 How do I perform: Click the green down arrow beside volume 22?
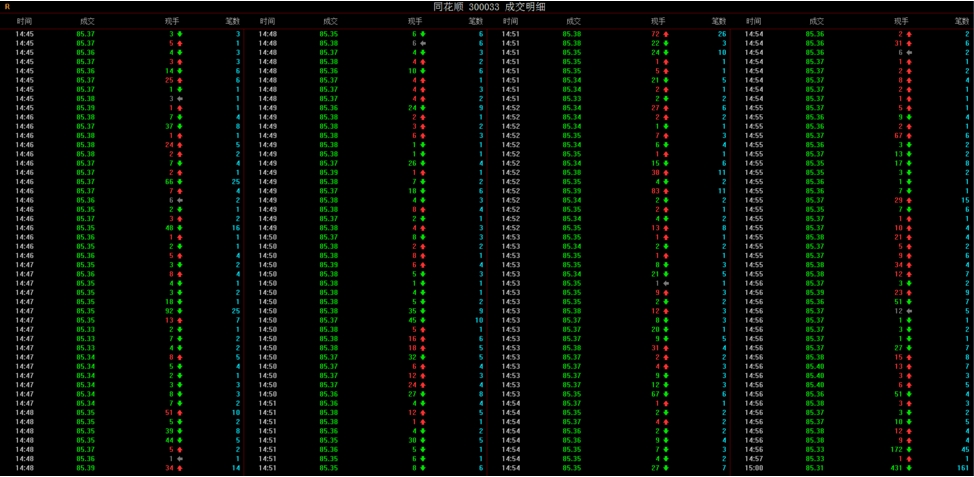click(665, 43)
